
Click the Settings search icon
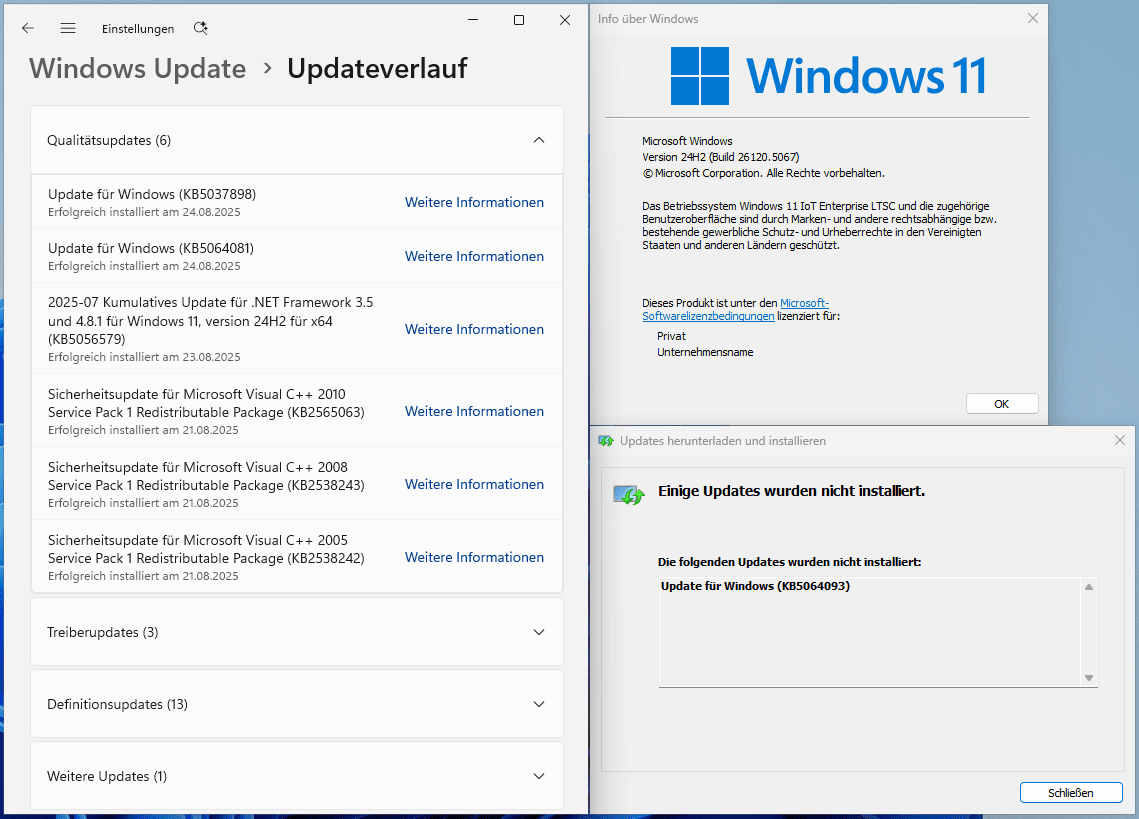[x=200, y=29]
